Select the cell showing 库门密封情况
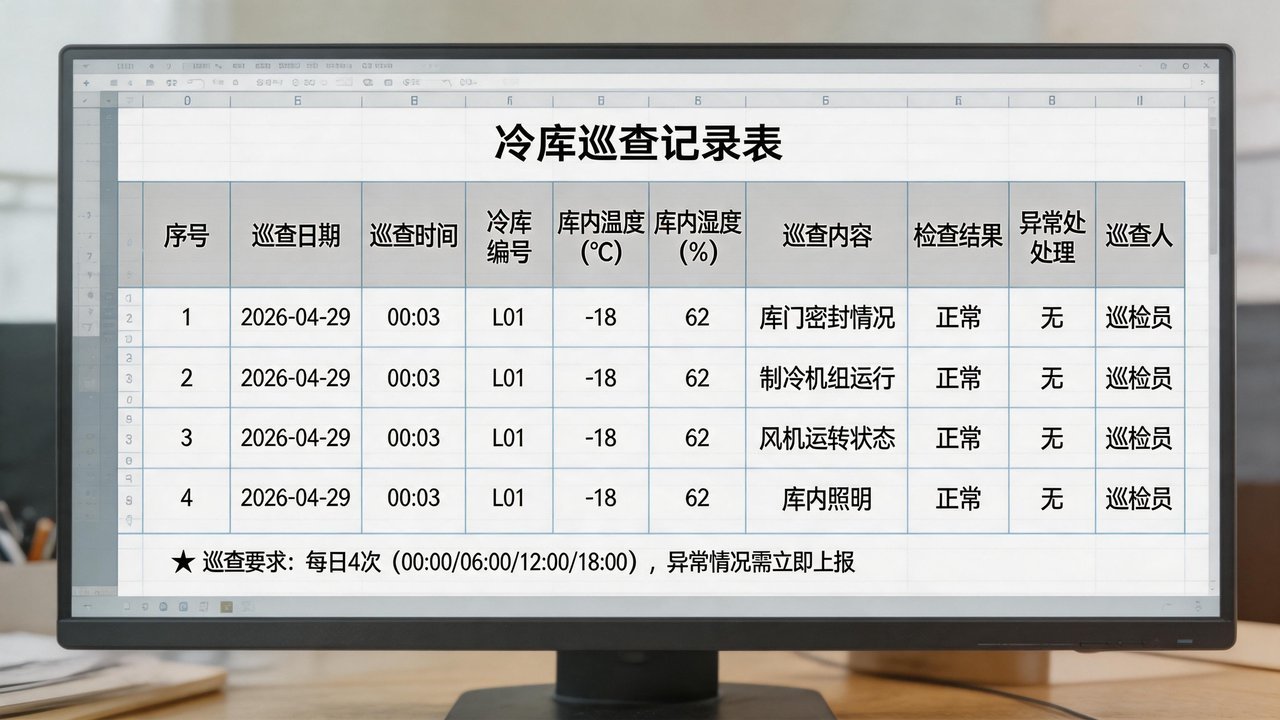The height and width of the screenshot is (720, 1280). 826,318
